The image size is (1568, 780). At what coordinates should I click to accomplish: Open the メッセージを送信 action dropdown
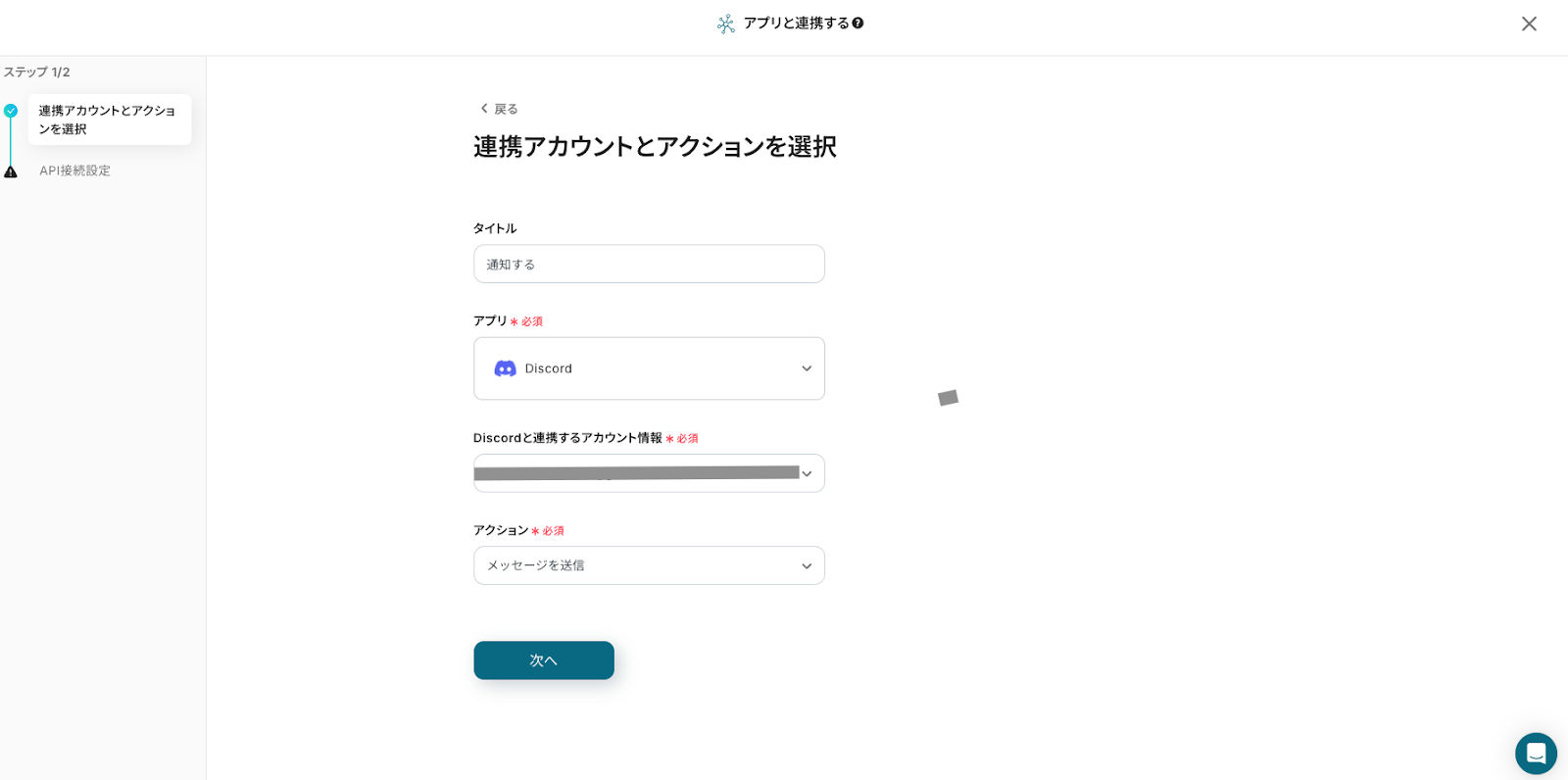(637, 565)
